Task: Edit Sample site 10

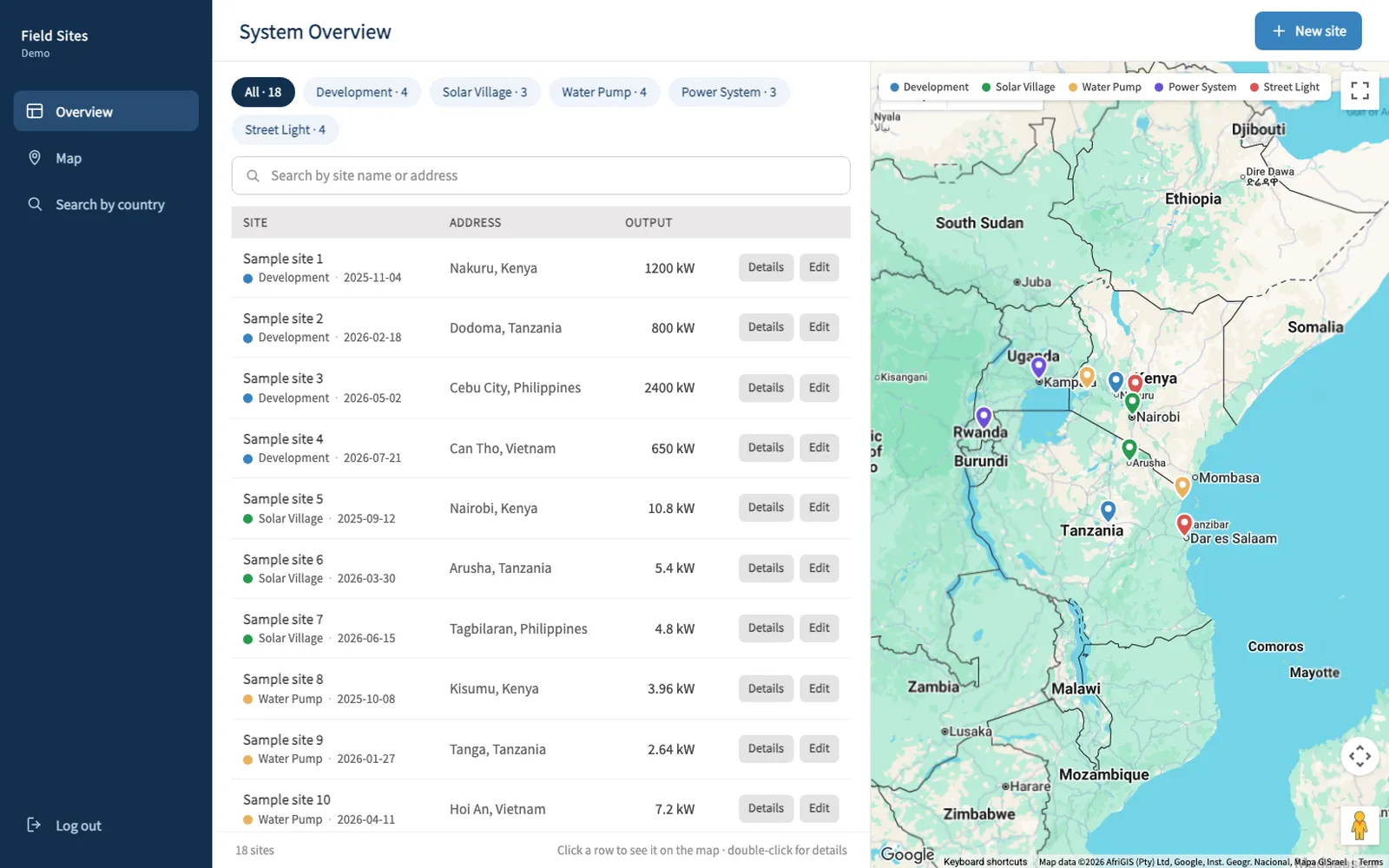Action: [819, 808]
